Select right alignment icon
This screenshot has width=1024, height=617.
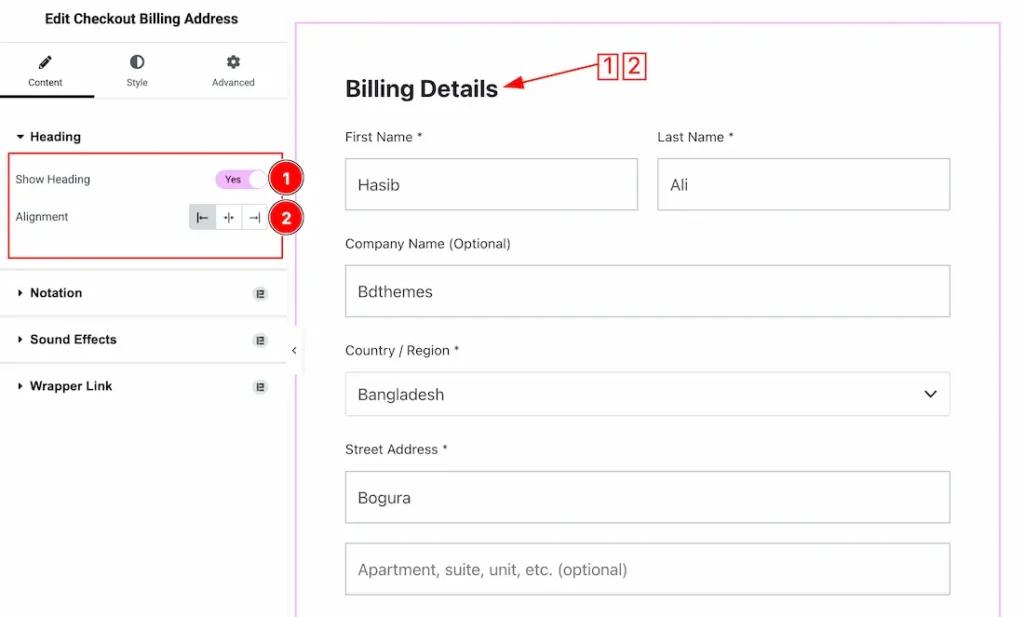pos(254,217)
